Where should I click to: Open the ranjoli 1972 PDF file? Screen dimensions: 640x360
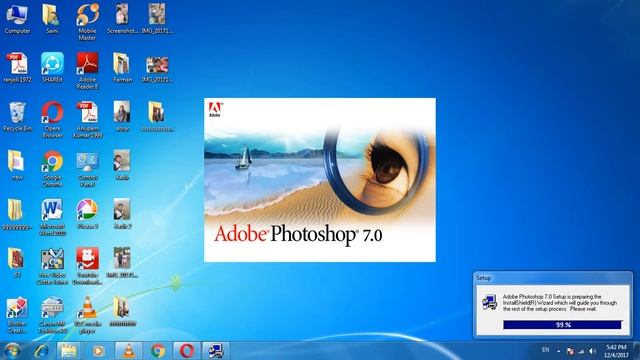(x=17, y=68)
